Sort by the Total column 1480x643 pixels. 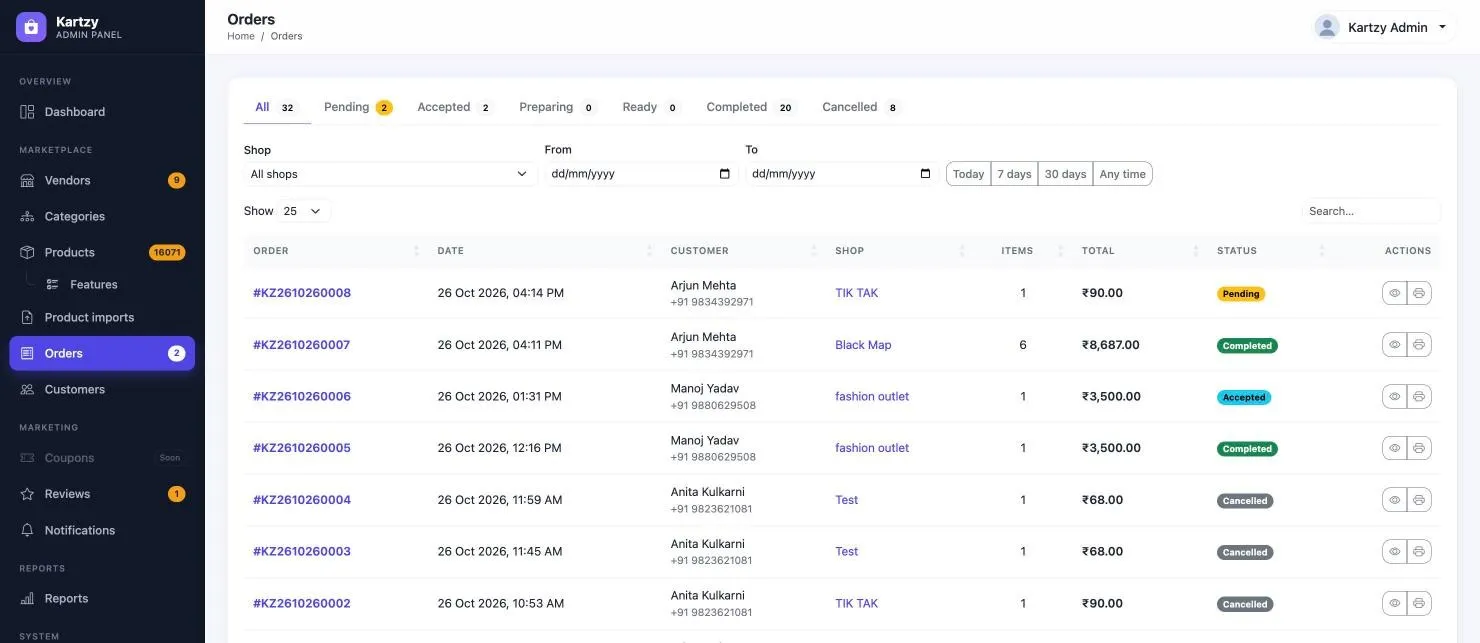(x=1139, y=251)
